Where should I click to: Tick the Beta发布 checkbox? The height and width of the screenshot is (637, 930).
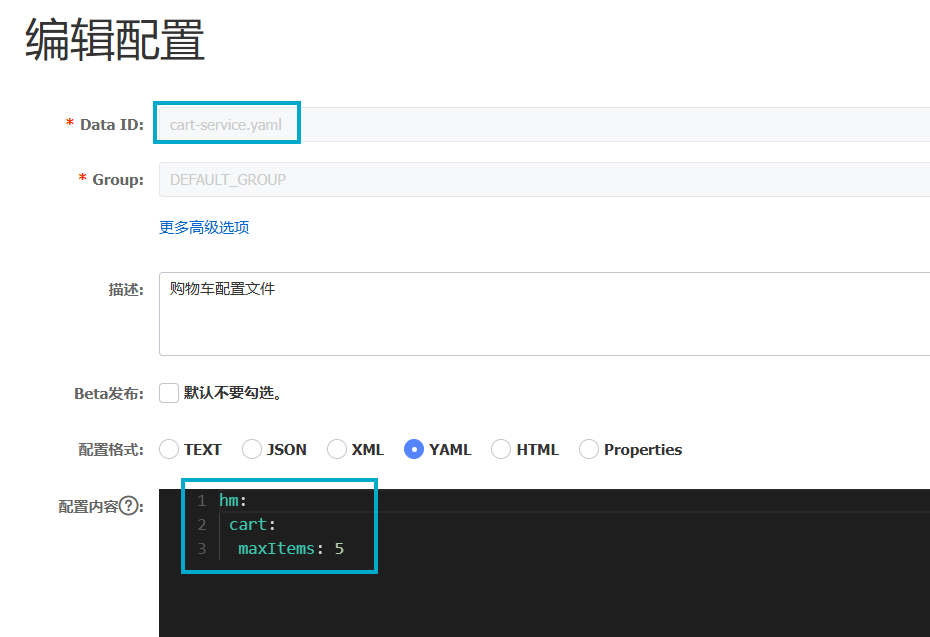coord(169,393)
